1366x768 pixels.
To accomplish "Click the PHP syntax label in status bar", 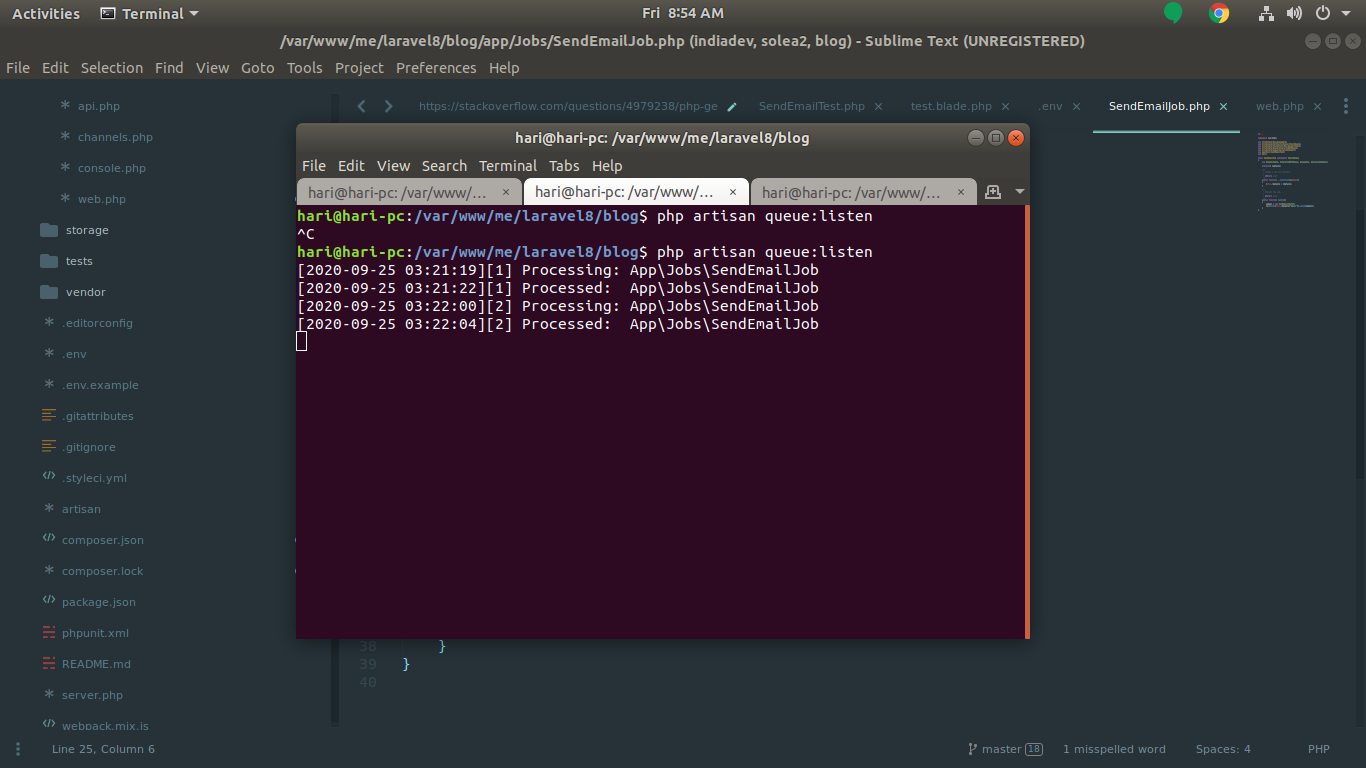I will click(1318, 749).
